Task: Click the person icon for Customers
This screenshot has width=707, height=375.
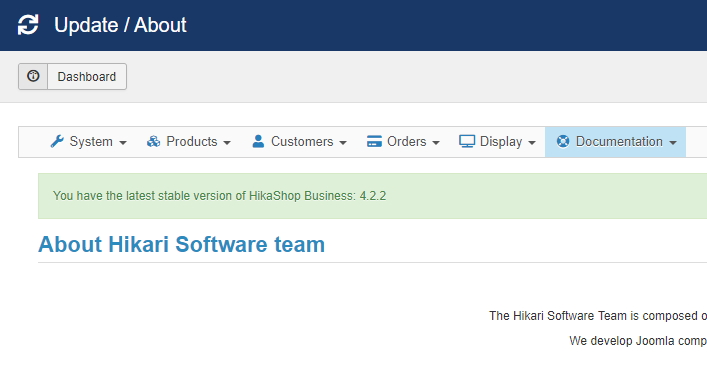Action: 258,142
